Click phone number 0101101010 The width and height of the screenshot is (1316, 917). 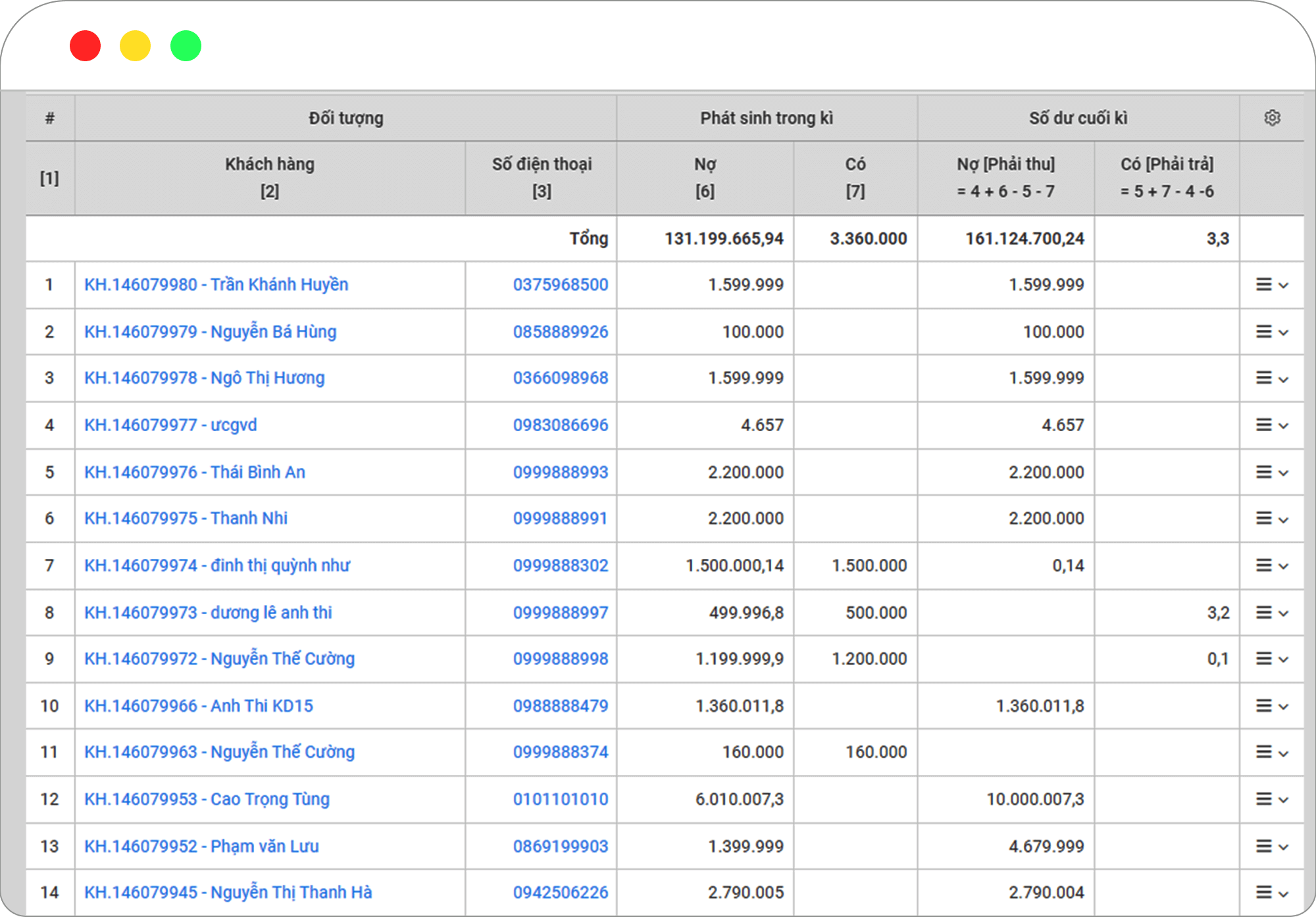[560, 799]
